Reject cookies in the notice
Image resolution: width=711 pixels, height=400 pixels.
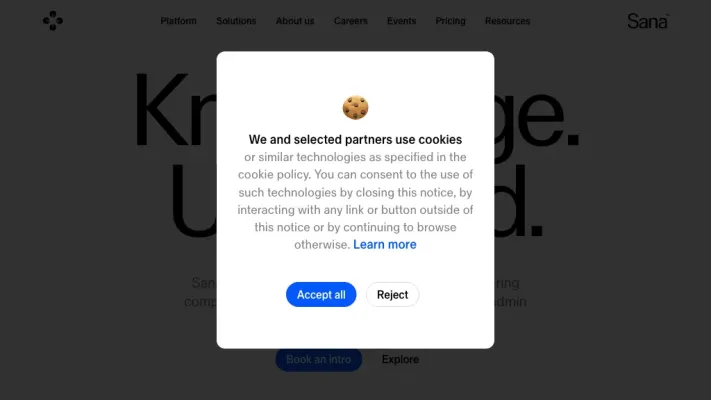(392, 294)
